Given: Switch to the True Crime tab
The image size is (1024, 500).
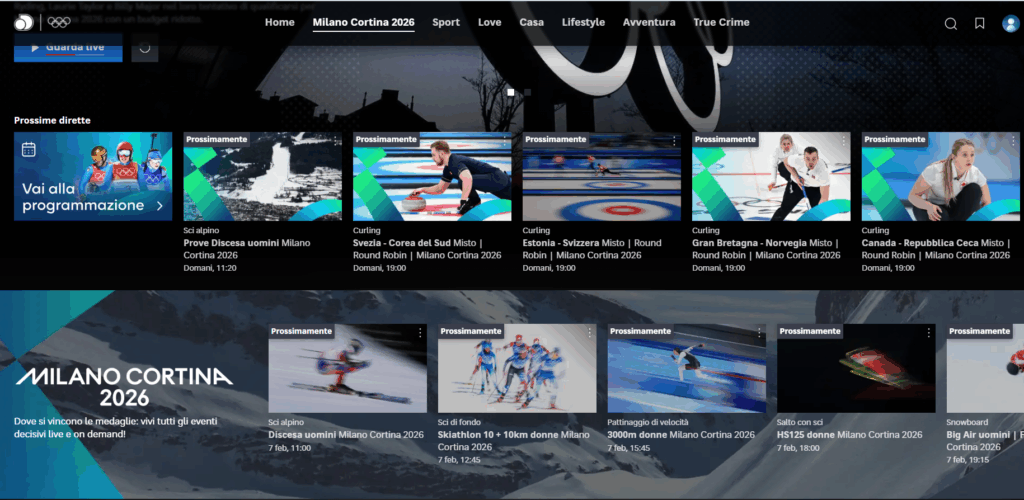Looking at the screenshot, I should (x=720, y=22).
